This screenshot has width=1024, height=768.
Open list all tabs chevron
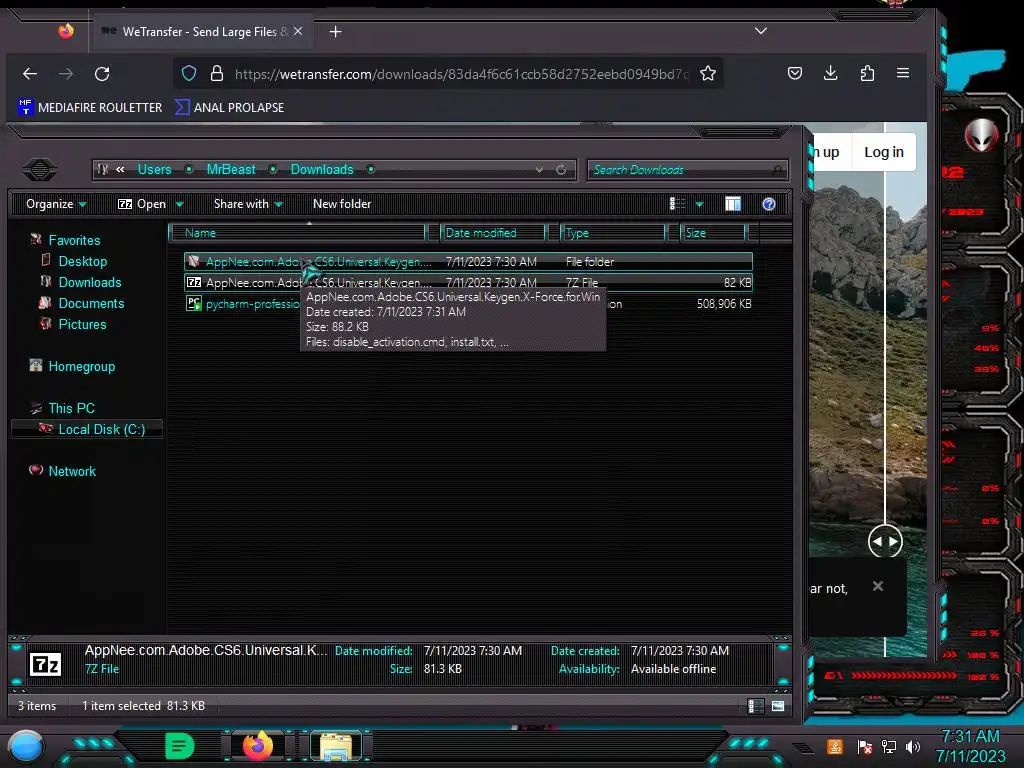[761, 31]
